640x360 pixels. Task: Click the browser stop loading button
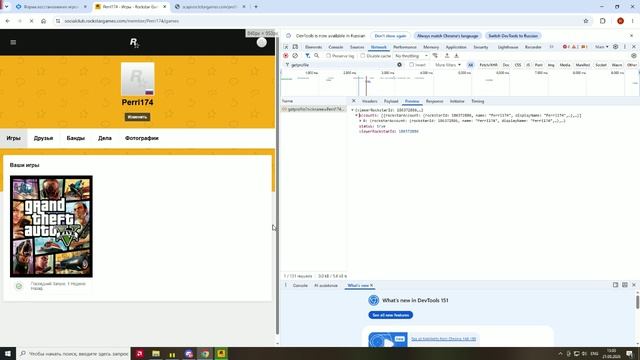pyautogui.click(x=31, y=21)
